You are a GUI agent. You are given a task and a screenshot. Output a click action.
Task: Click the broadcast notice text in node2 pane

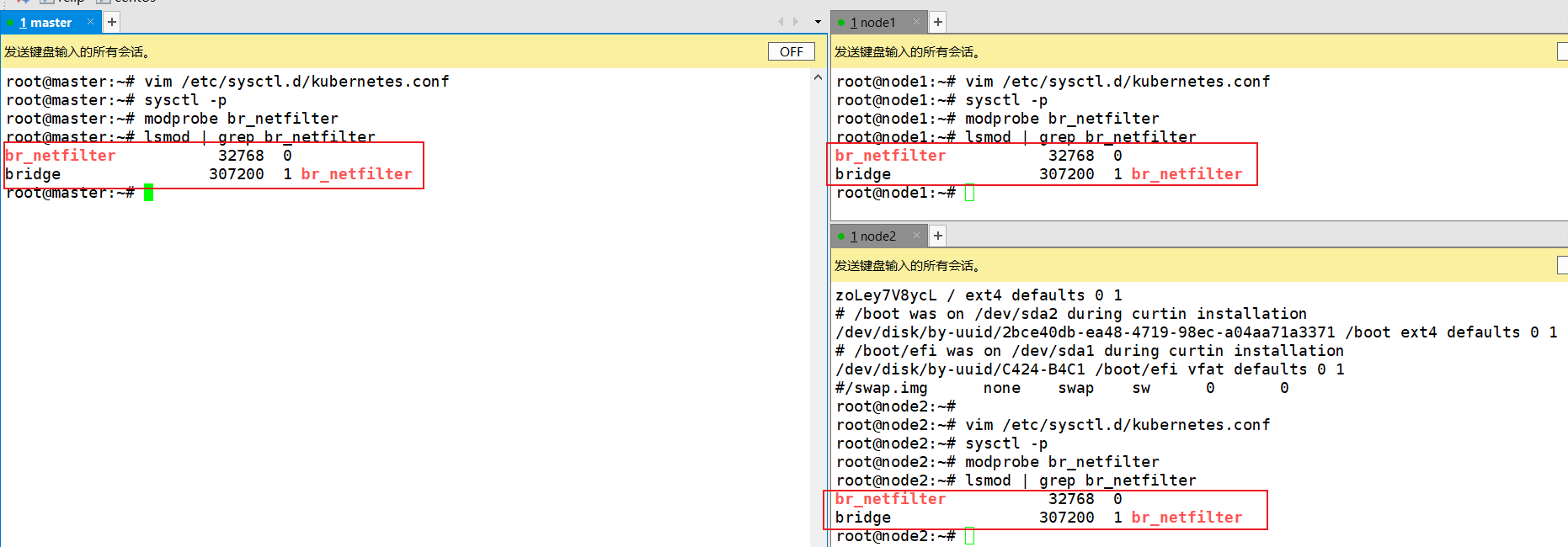tap(908, 266)
